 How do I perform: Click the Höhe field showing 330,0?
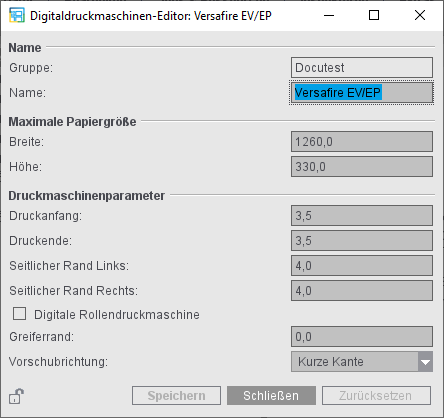coord(362,167)
